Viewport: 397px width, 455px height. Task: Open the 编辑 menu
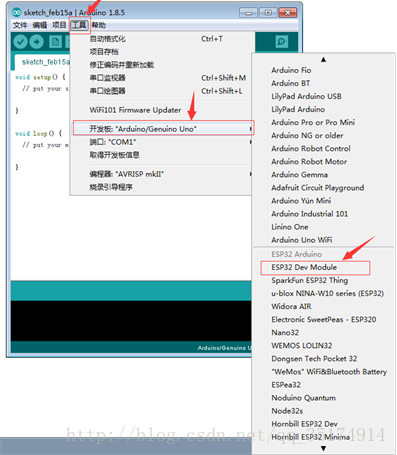tap(40, 25)
